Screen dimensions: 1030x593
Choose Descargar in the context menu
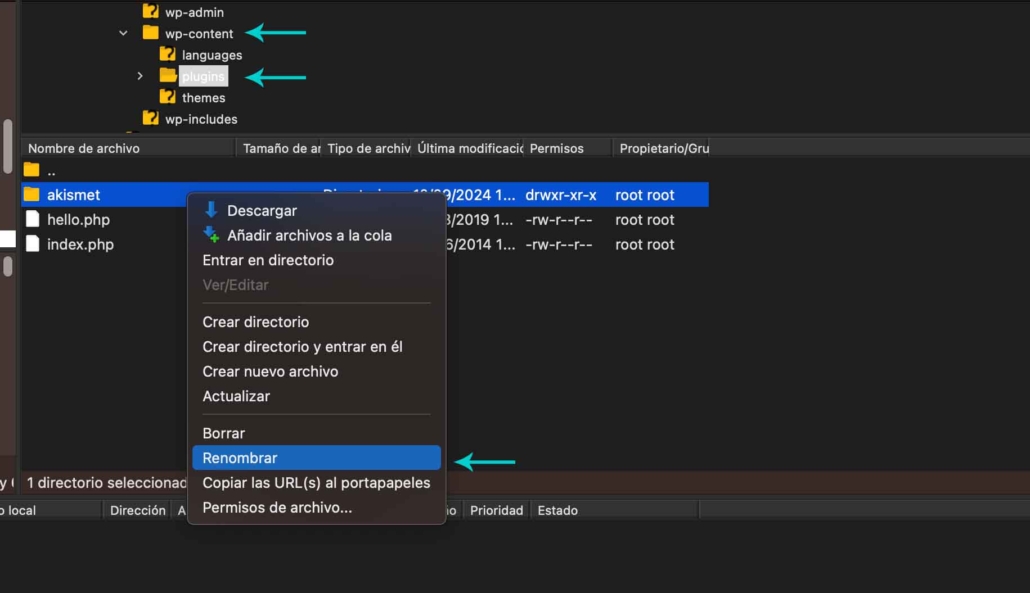tap(261, 211)
